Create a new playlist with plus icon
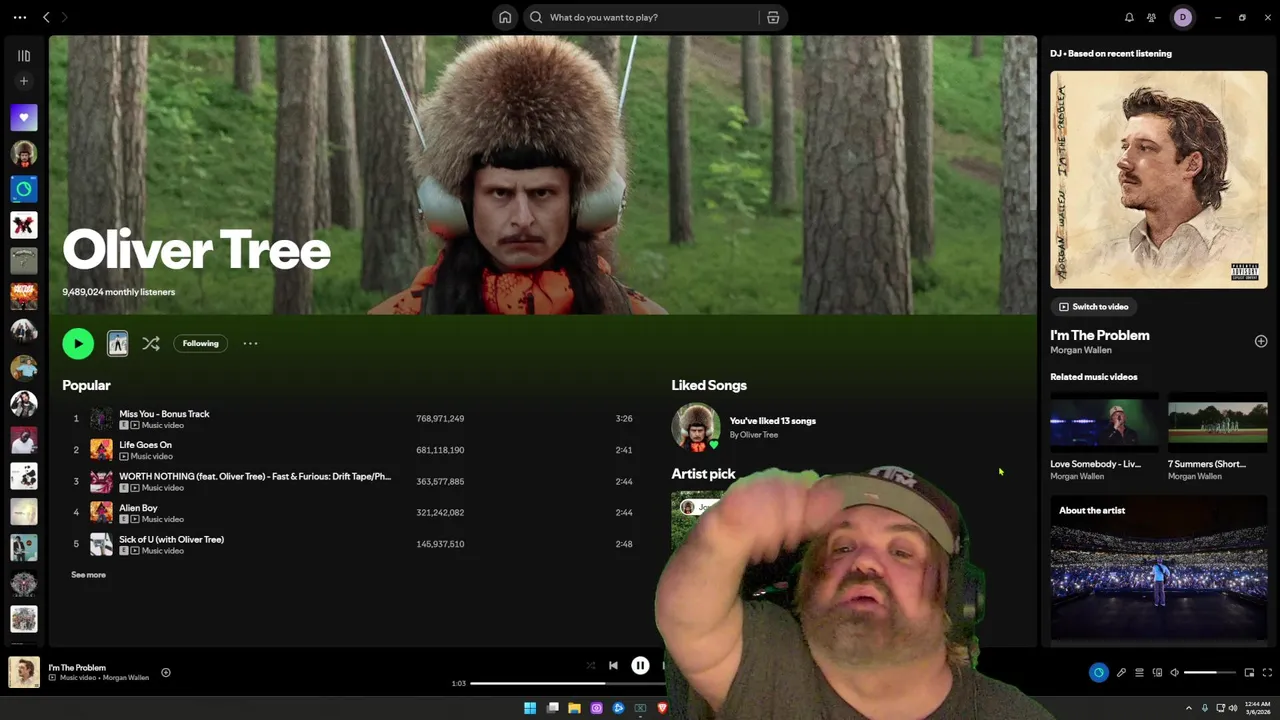Image resolution: width=1280 pixels, height=720 pixels. tap(24, 81)
